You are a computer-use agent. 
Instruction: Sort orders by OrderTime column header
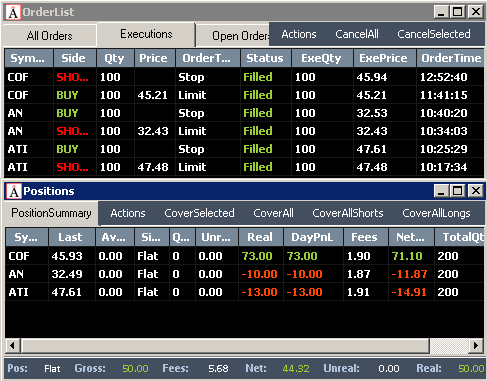click(450, 58)
